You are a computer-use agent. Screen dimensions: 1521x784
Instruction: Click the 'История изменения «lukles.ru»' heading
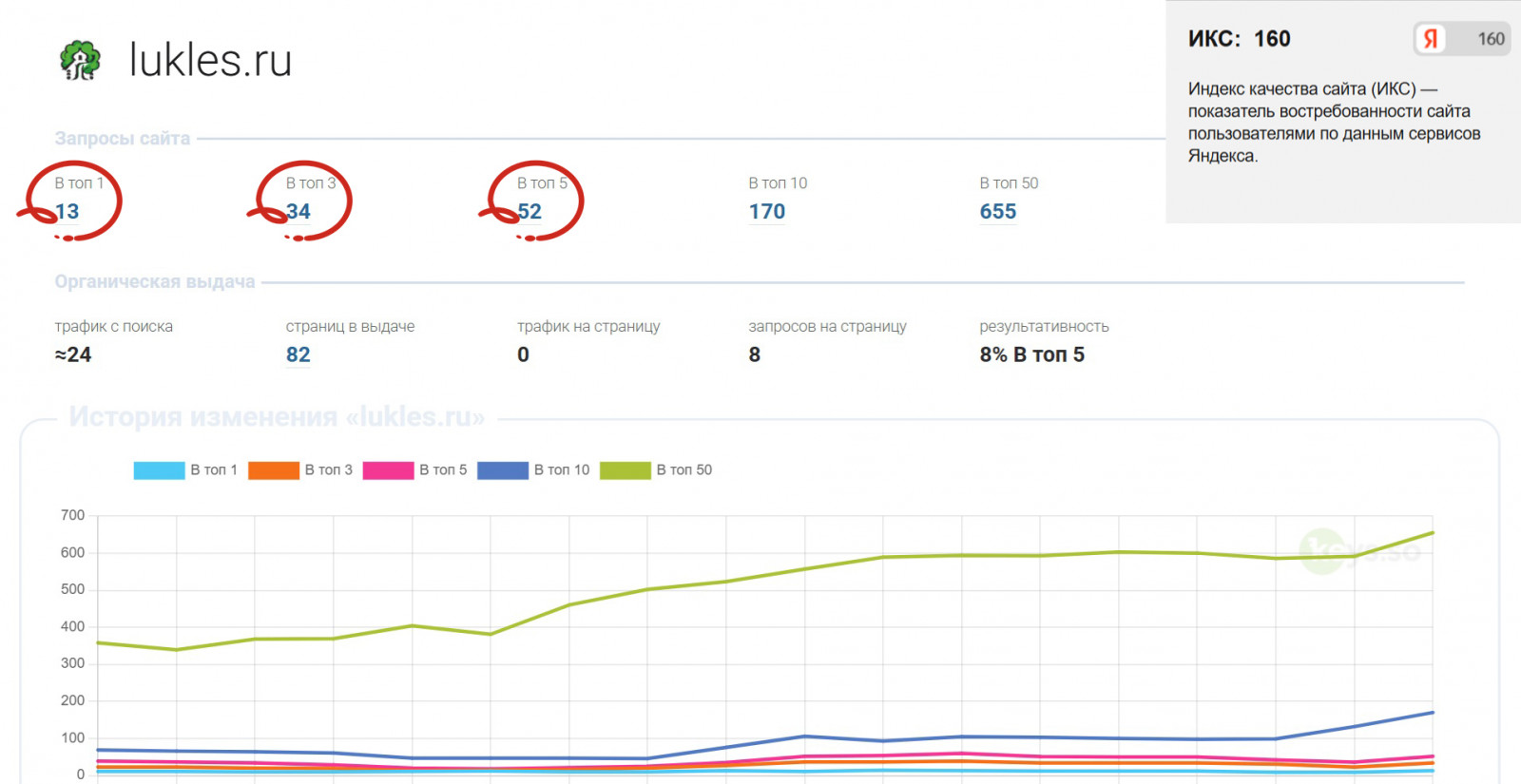click(x=277, y=416)
